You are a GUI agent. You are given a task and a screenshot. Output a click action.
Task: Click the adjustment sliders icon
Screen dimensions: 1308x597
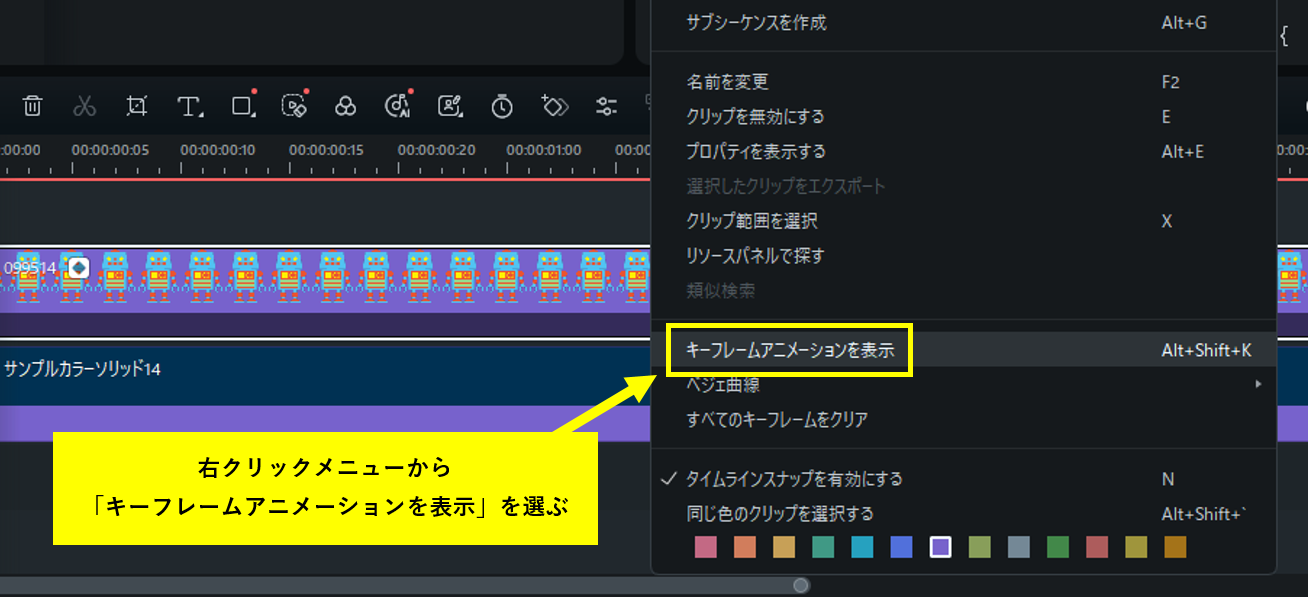tap(605, 105)
